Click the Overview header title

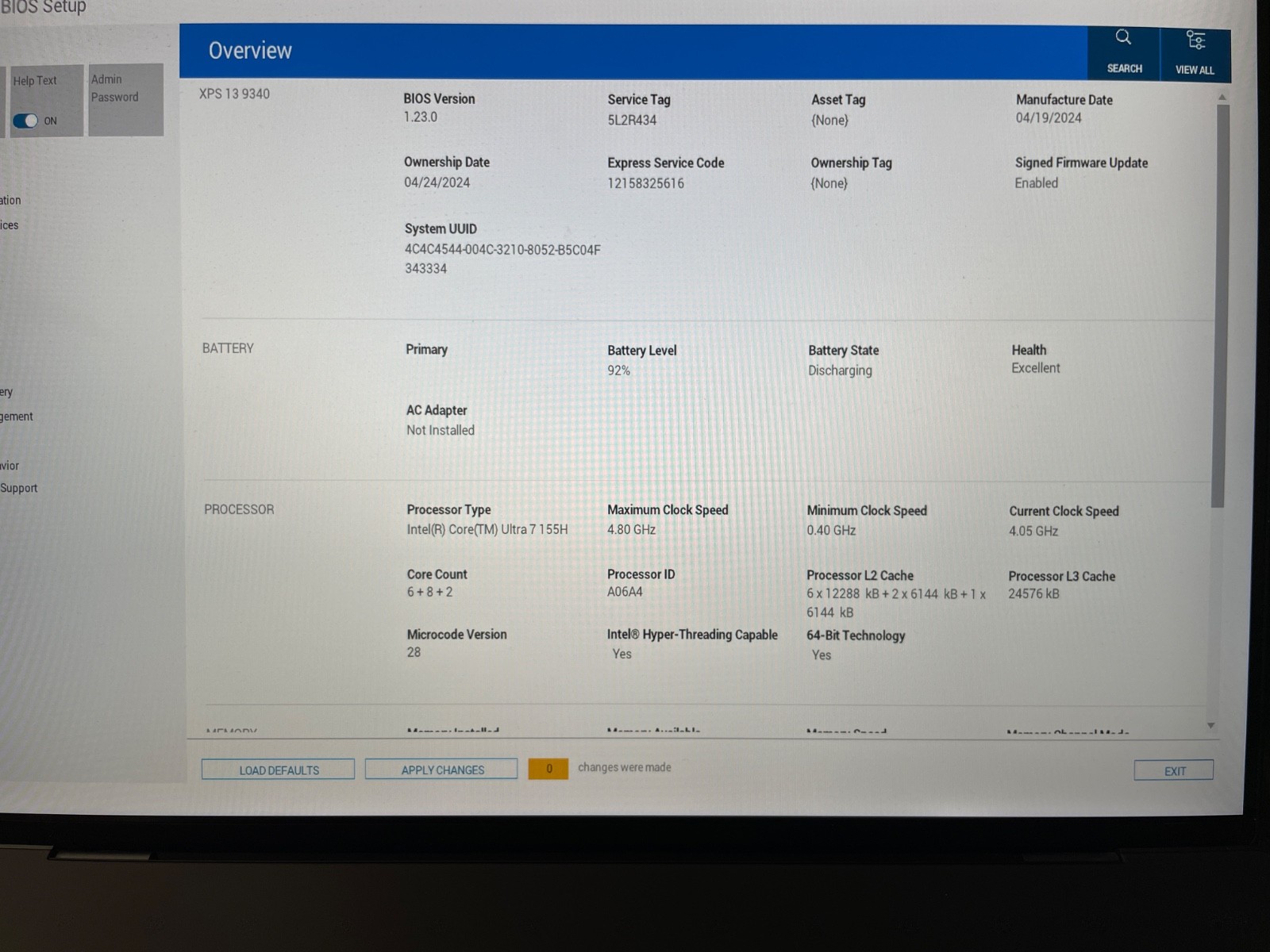pyautogui.click(x=250, y=51)
